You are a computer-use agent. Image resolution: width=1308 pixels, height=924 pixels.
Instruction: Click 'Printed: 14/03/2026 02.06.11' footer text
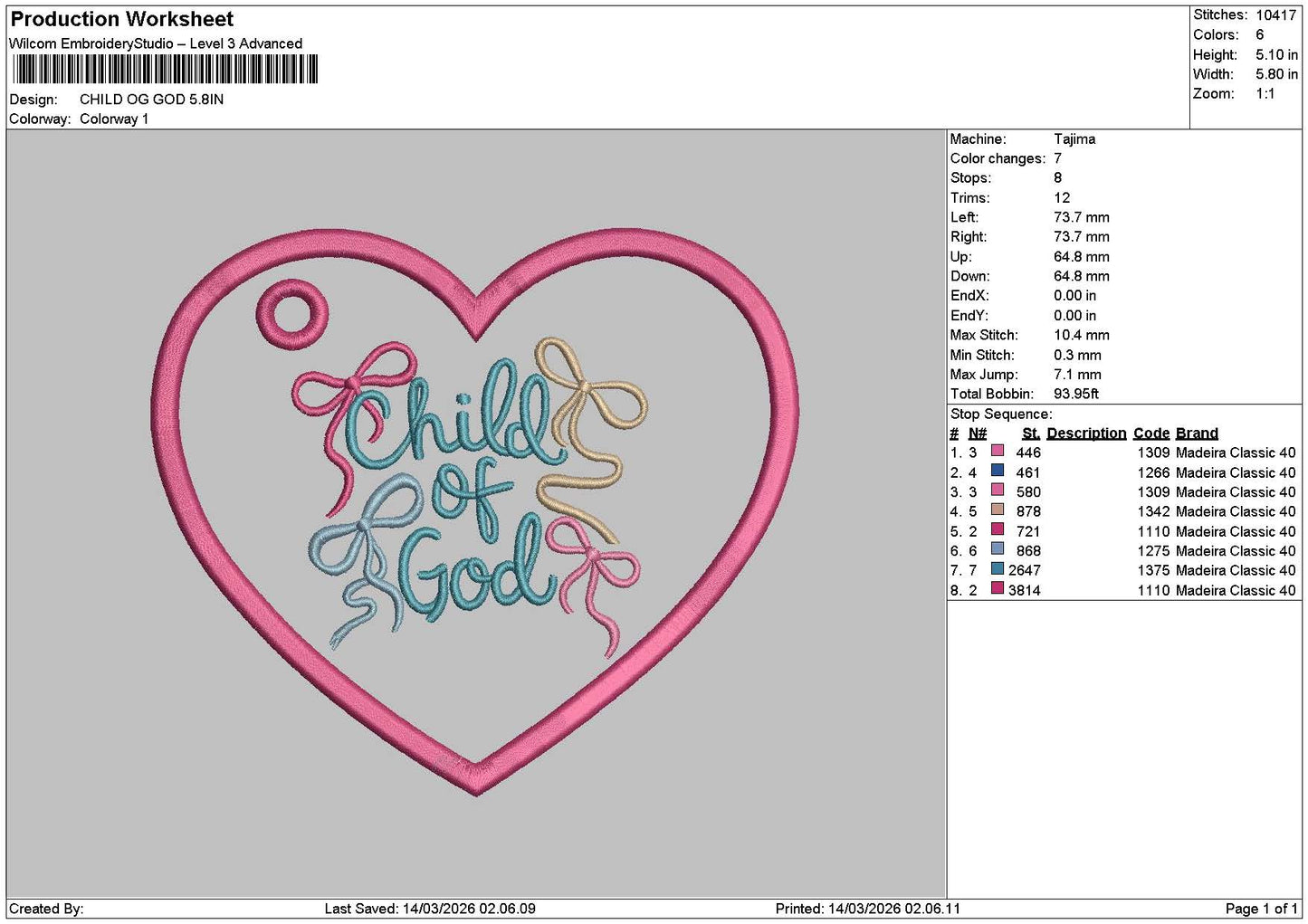(868, 909)
